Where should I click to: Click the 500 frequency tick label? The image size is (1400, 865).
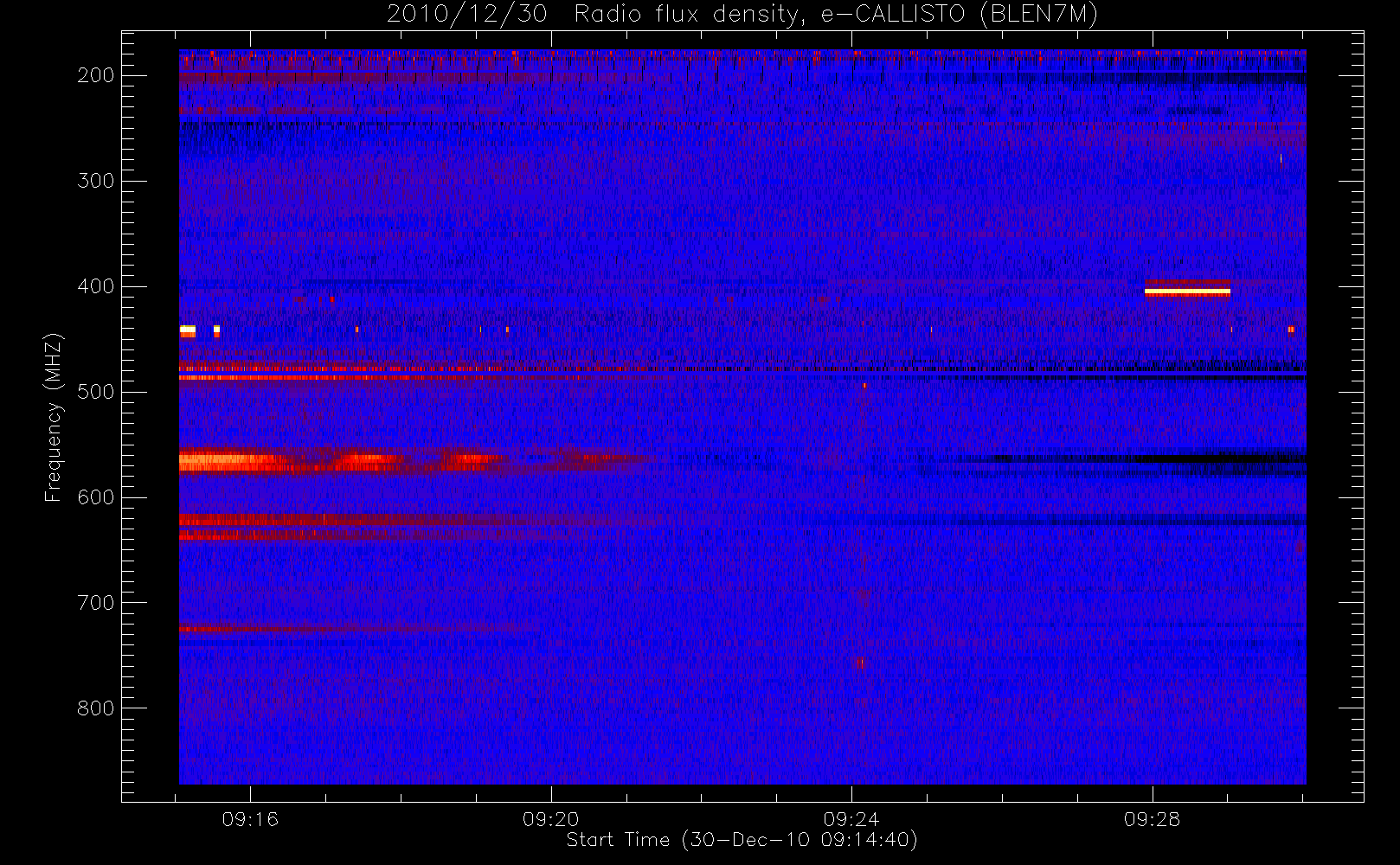(x=96, y=392)
